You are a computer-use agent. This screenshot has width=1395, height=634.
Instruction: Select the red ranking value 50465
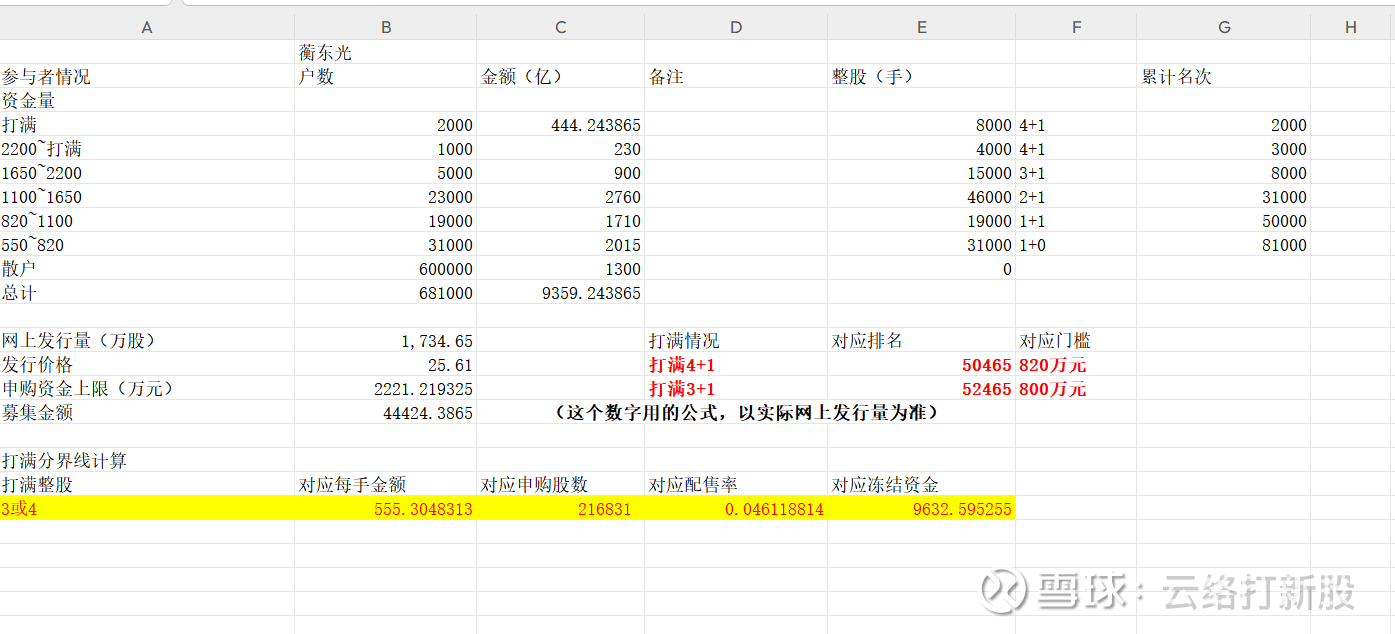[921, 365]
